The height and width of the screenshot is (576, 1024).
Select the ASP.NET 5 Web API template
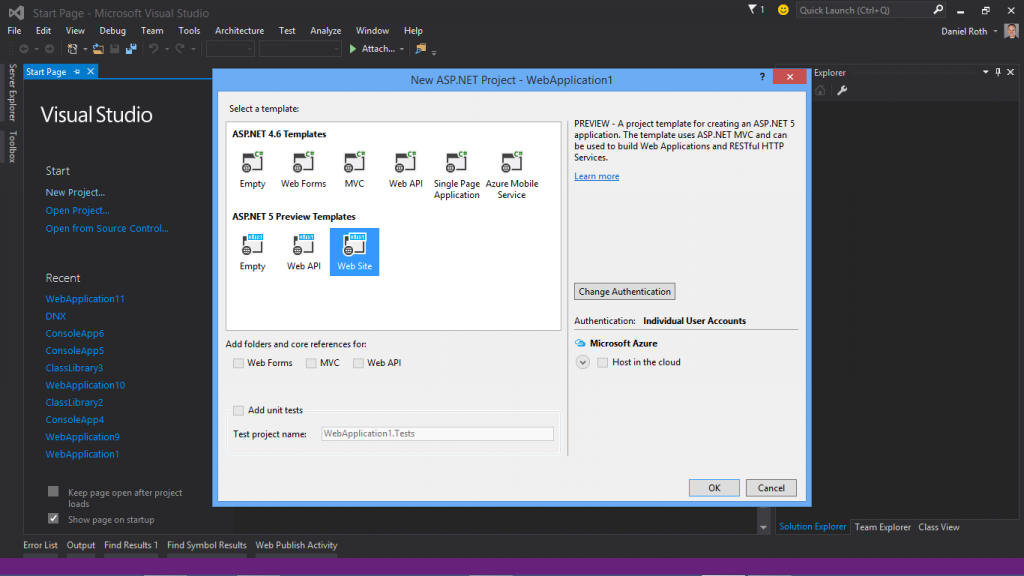point(304,251)
